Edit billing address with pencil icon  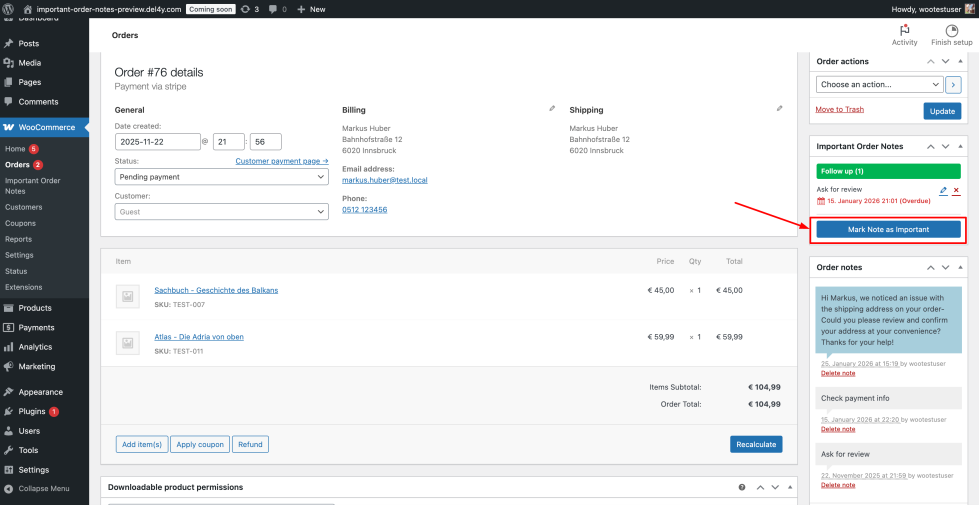[552, 108]
